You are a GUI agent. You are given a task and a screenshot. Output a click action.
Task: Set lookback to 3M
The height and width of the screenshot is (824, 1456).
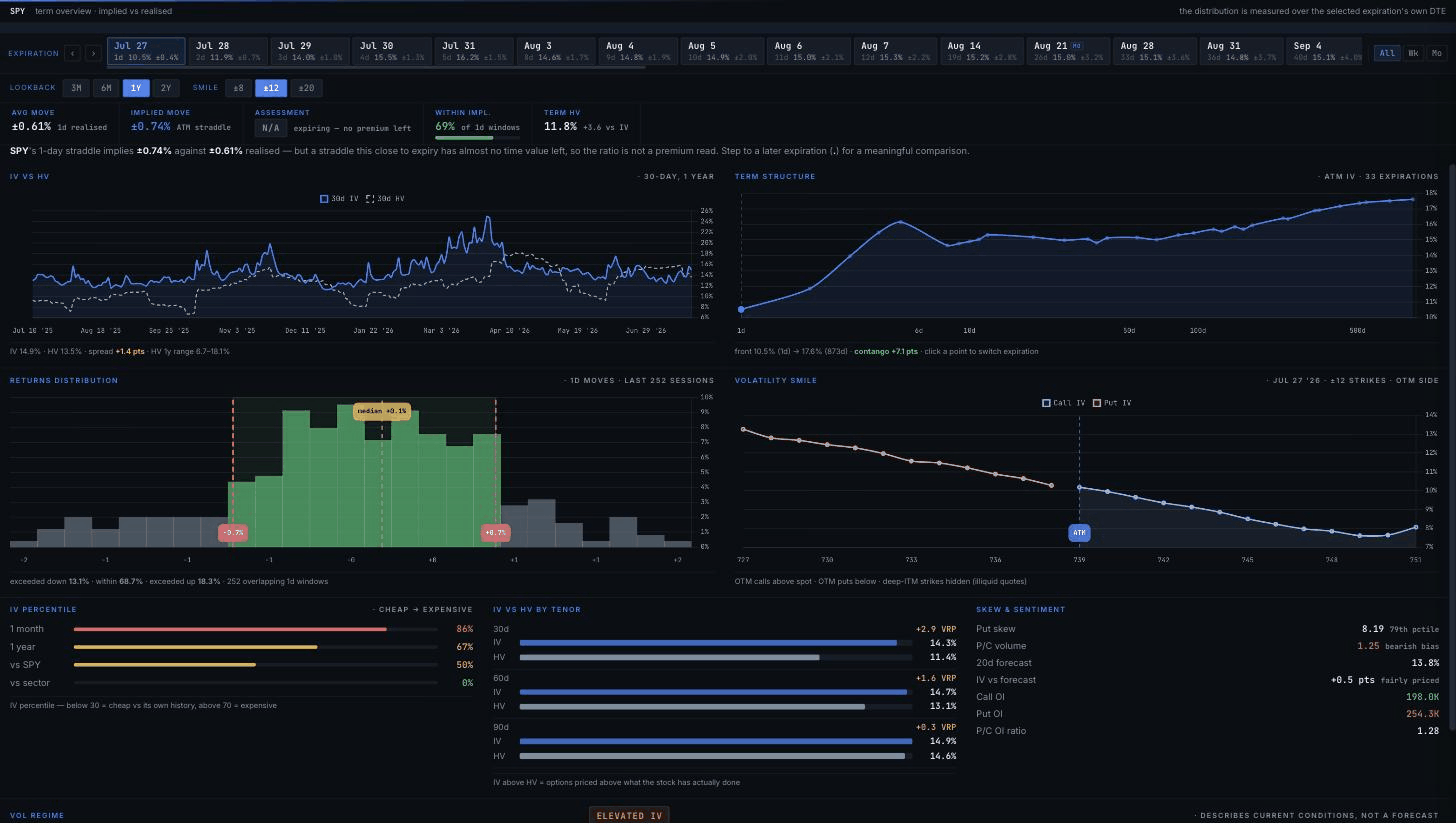pos(76,88)
